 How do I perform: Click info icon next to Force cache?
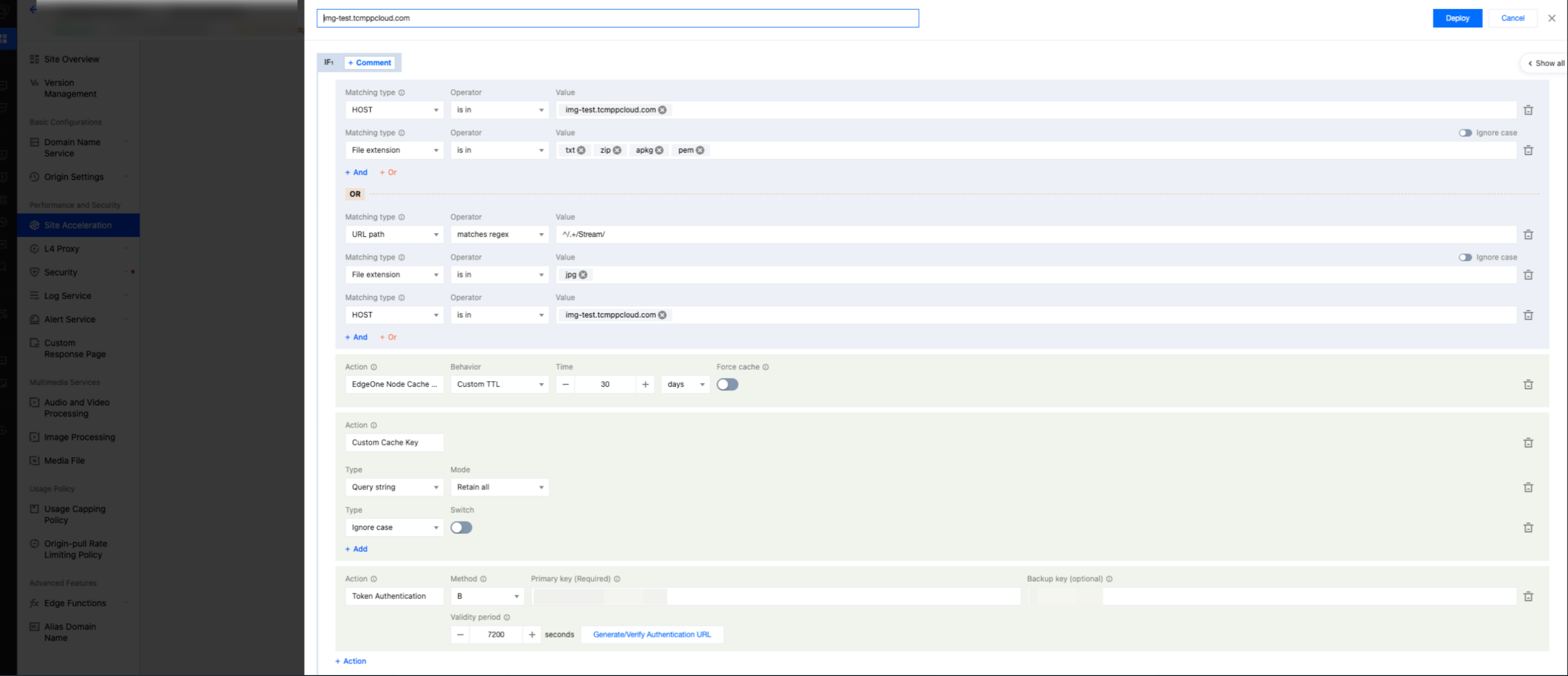pyautogui.click(x=766, y=367)
